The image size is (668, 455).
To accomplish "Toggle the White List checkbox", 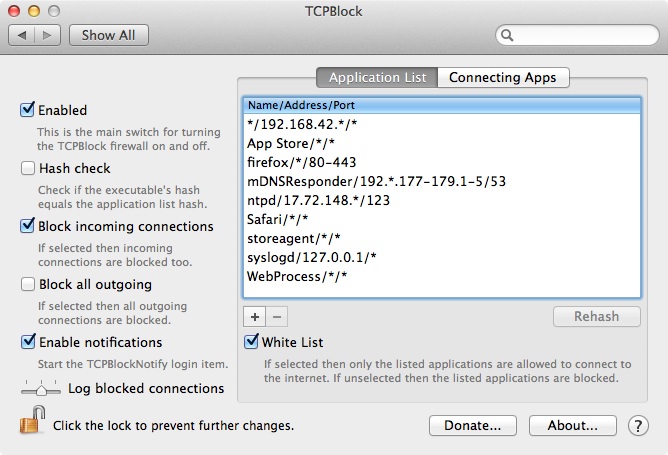I will (252, 342).
